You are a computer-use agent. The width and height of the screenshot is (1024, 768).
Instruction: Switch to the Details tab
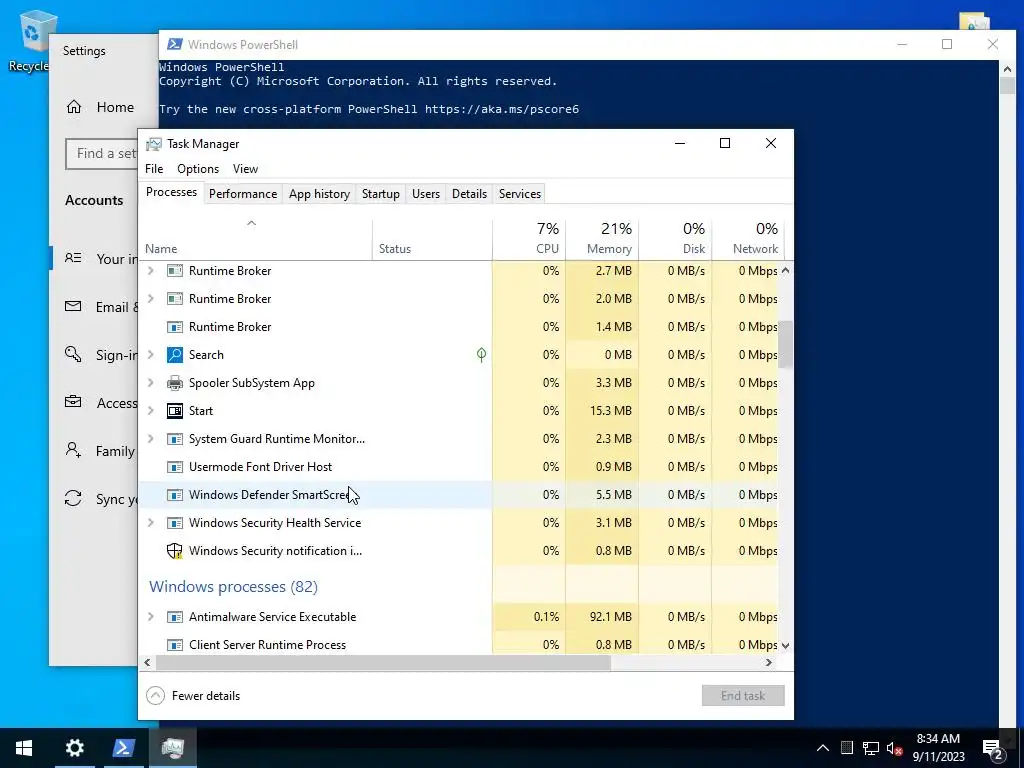470,194
